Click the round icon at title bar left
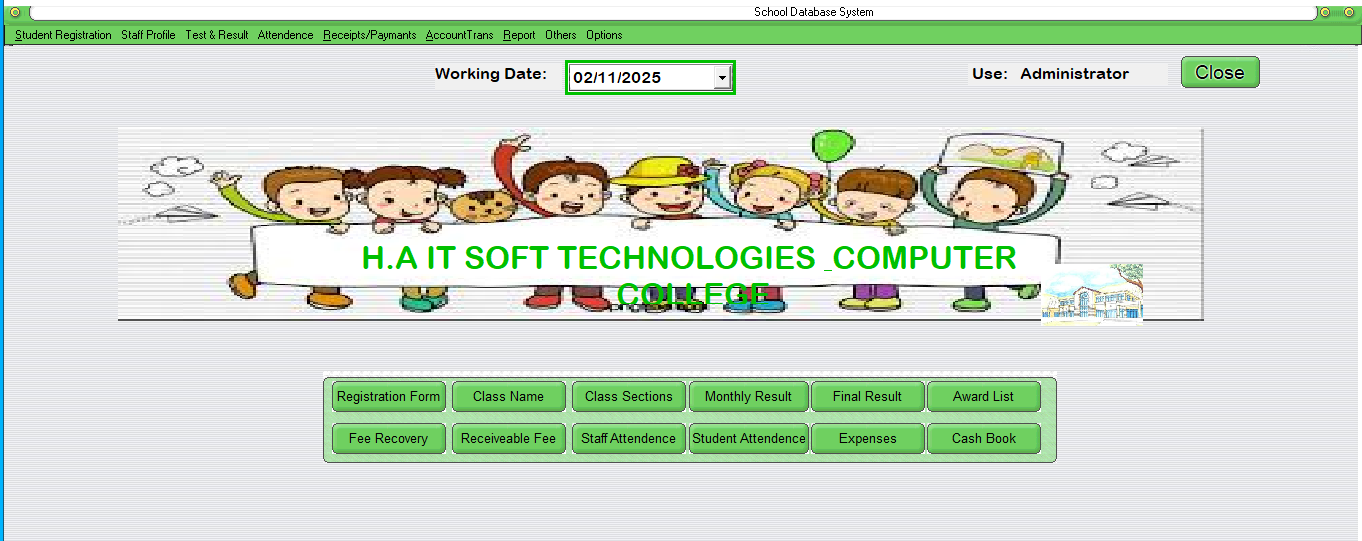The image size is (1362, 541). click(x=14, y=12)
